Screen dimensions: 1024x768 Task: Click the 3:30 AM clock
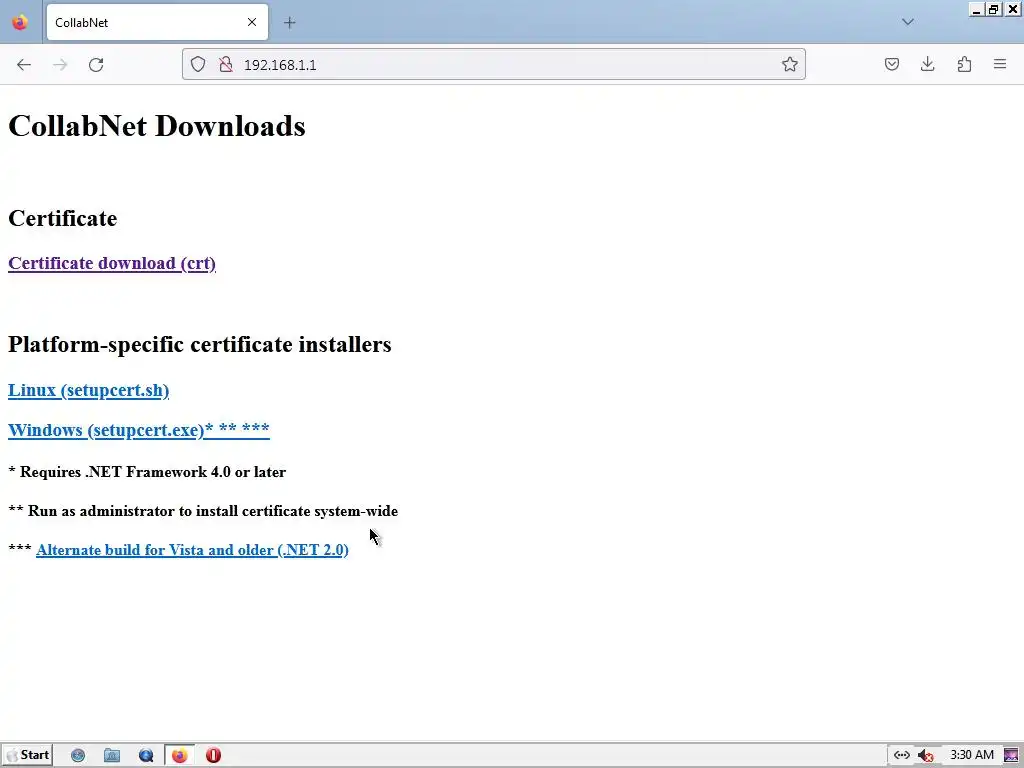(x=972, y=755)
